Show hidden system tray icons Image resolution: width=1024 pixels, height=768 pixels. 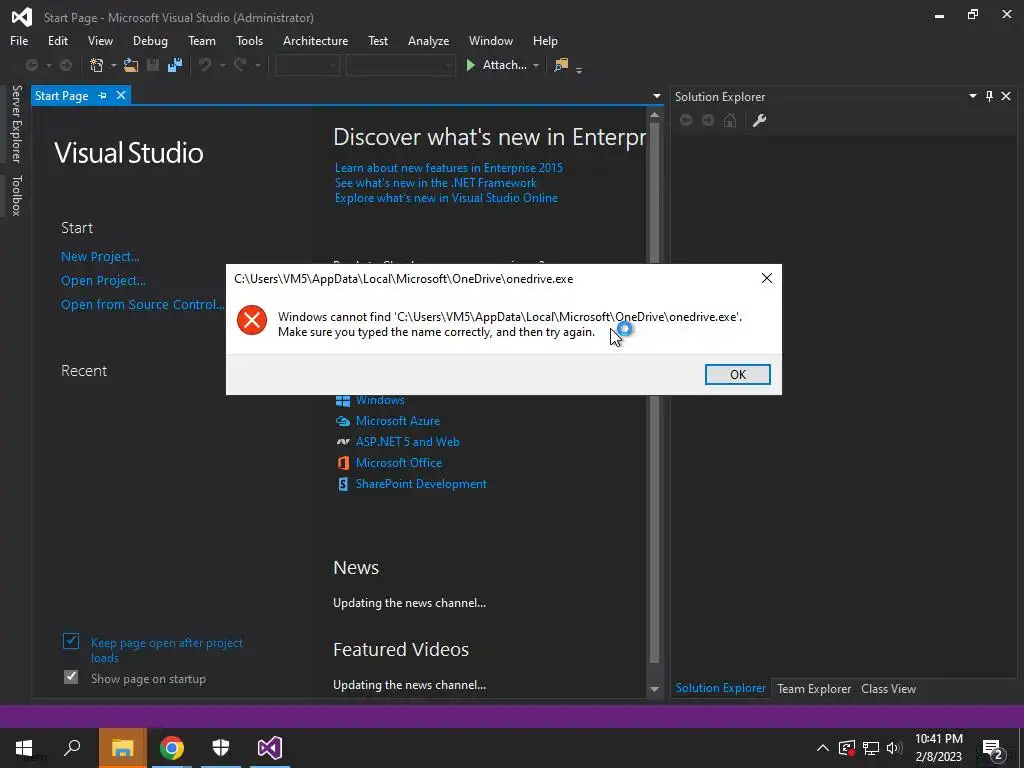coord(823,748)
